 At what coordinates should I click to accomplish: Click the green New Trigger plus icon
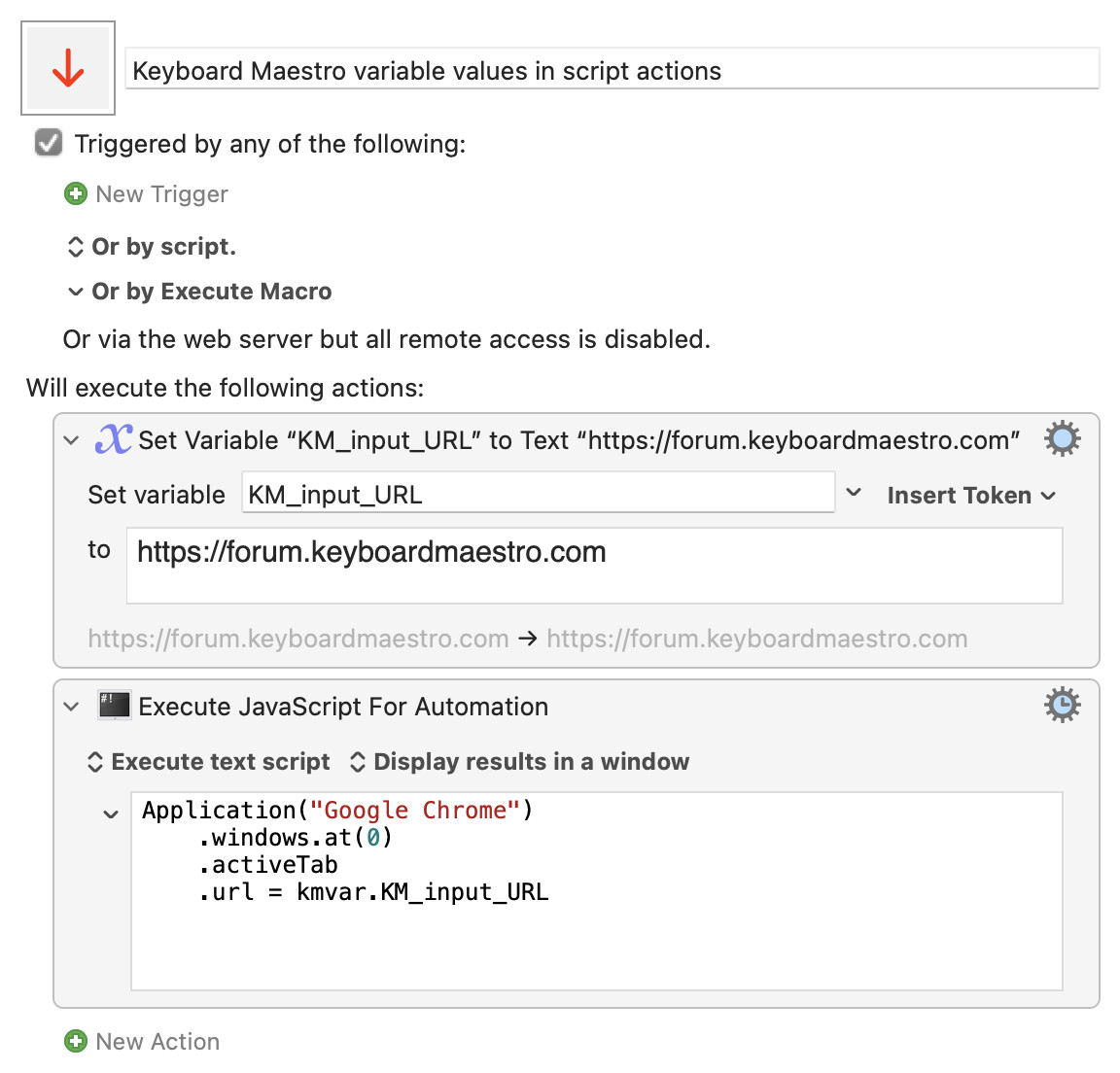point(76,193)
